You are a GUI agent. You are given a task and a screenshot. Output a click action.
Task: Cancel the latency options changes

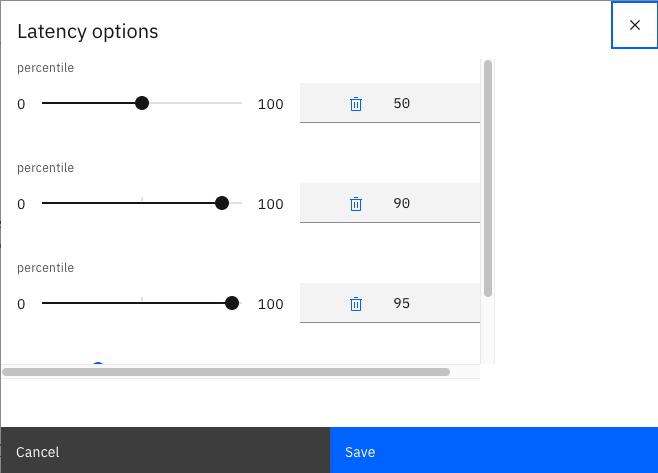coord(165,450)
